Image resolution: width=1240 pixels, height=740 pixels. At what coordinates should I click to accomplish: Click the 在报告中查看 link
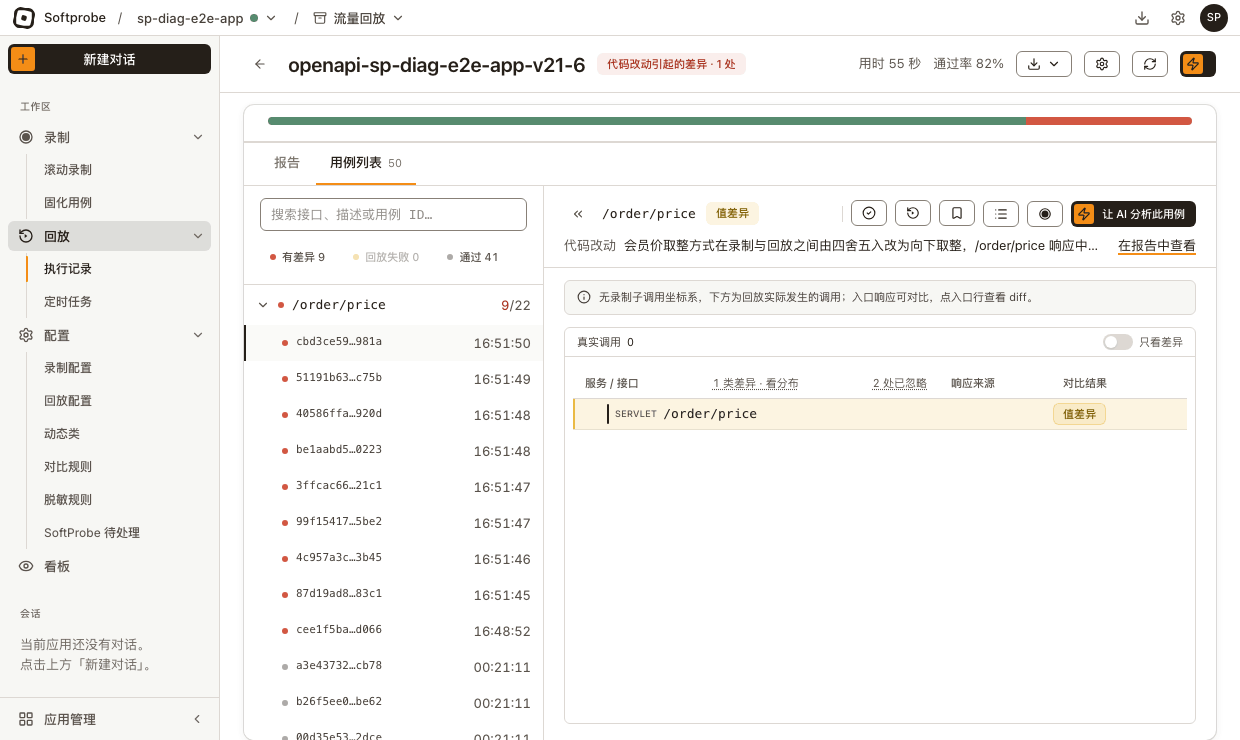coord(1156,246)
